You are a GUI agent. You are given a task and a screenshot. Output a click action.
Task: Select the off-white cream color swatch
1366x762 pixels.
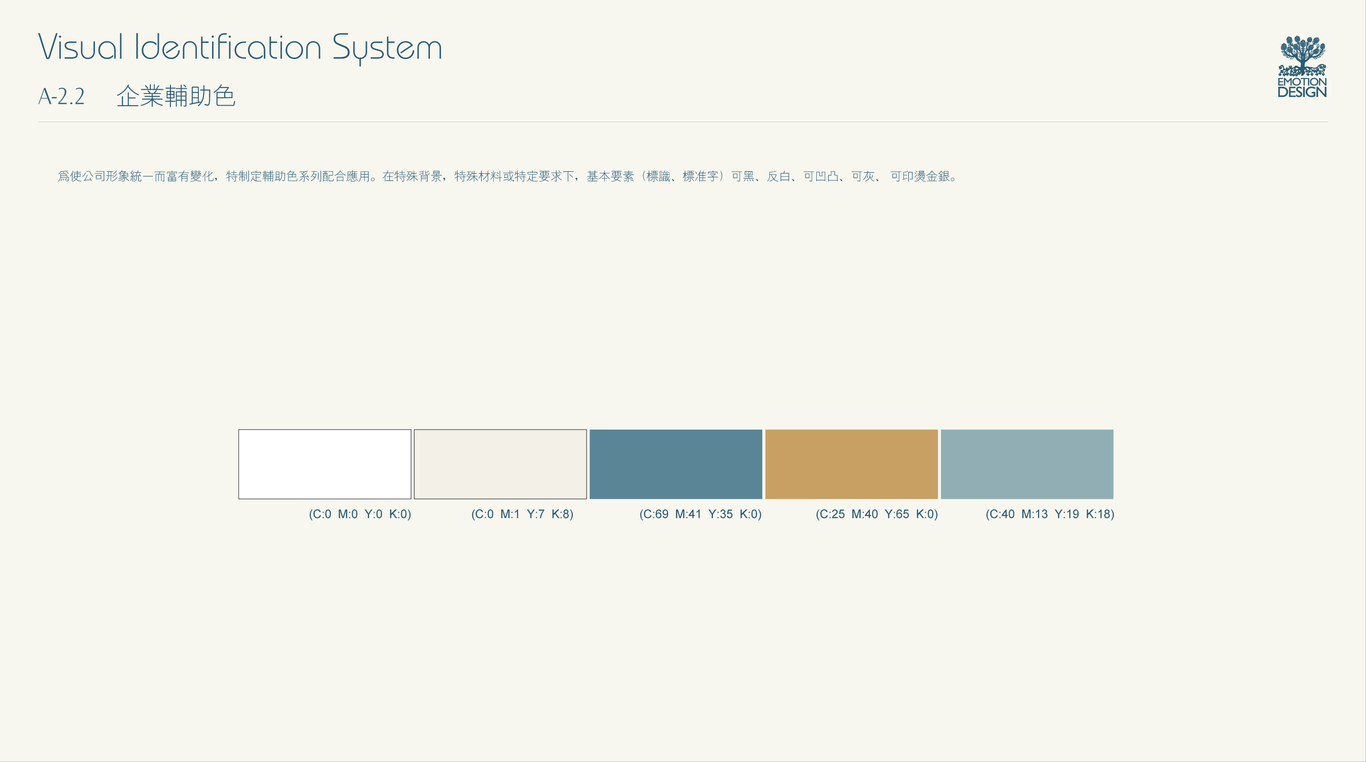click(x=500, y=464)
